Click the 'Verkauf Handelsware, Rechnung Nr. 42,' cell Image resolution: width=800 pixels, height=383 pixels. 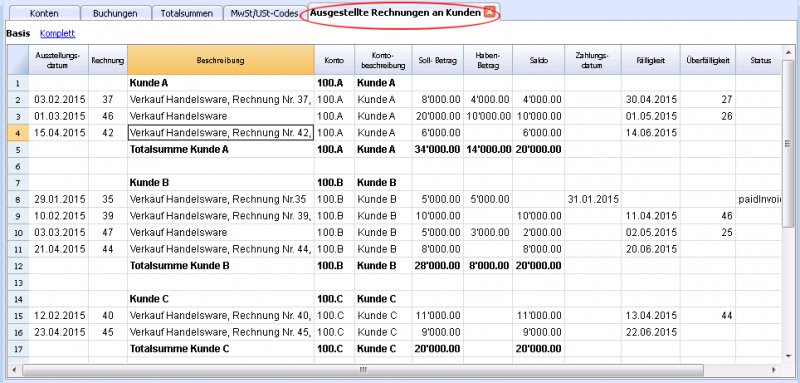pos(220,133)
